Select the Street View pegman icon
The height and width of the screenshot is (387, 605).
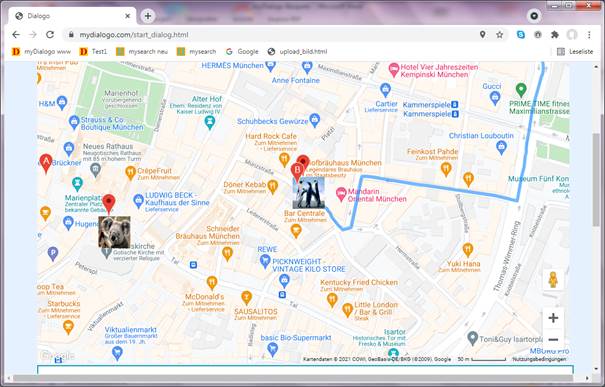(x=553, y=279)
